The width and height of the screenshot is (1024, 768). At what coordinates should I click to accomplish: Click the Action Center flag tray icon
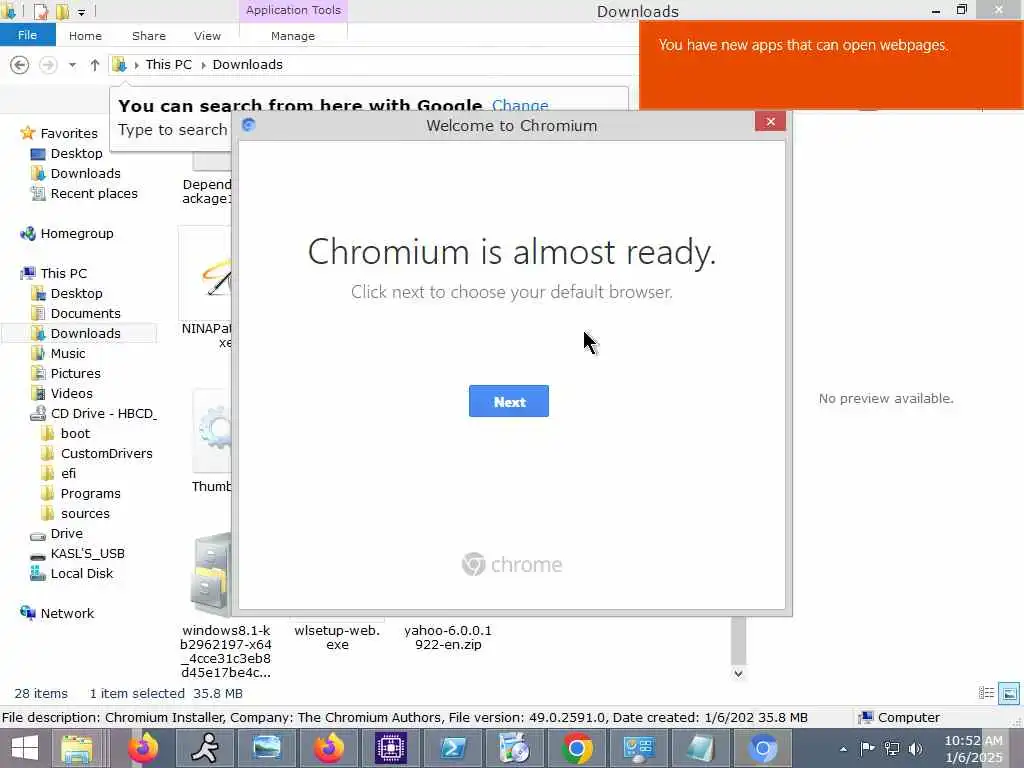coord(867,748)
